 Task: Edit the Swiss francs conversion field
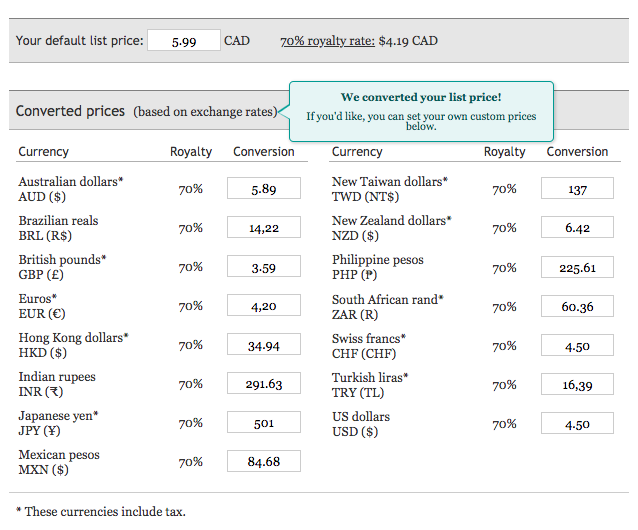(x=577, y=345)
